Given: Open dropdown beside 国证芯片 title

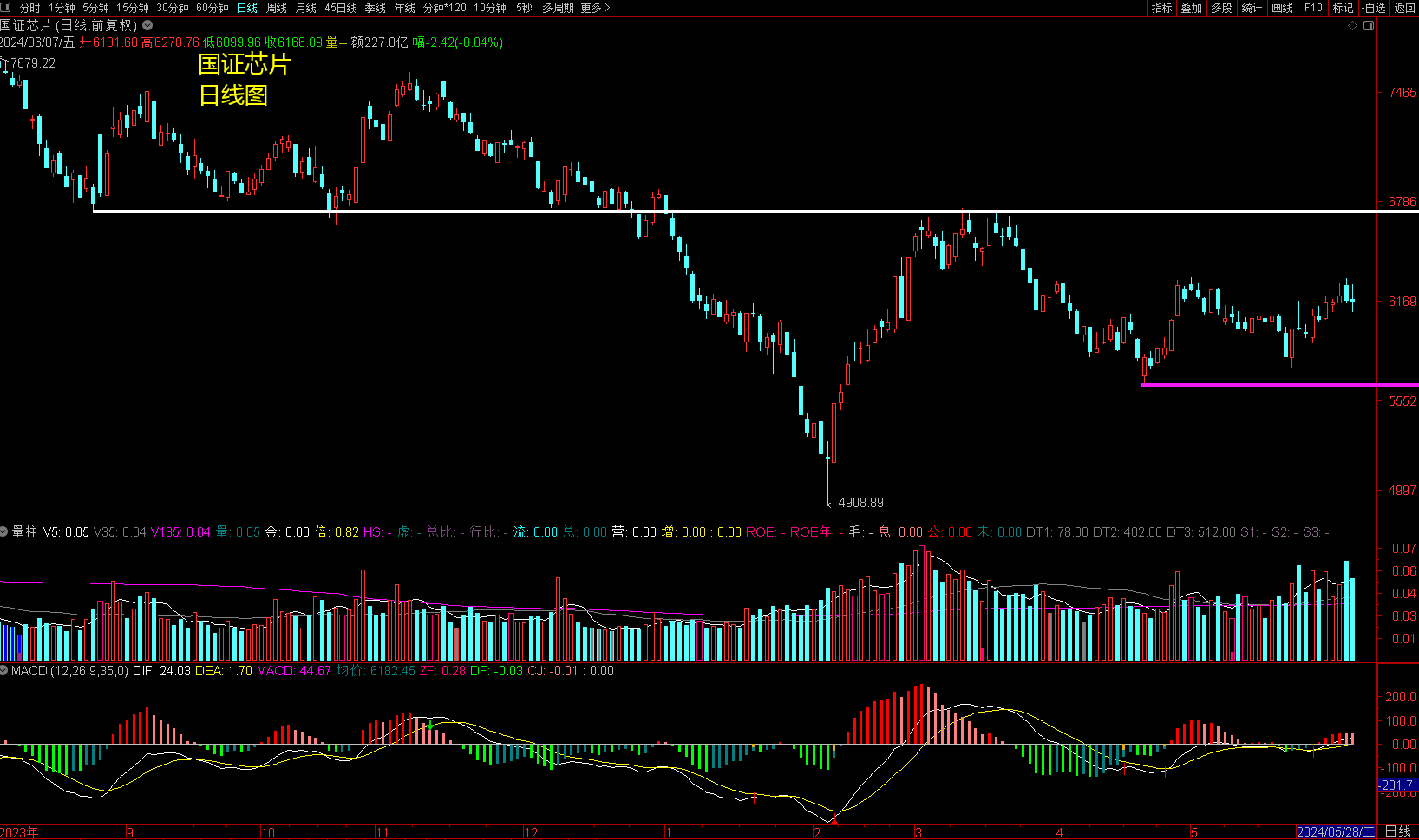Looking at the screenshot, I should (147, 26).
